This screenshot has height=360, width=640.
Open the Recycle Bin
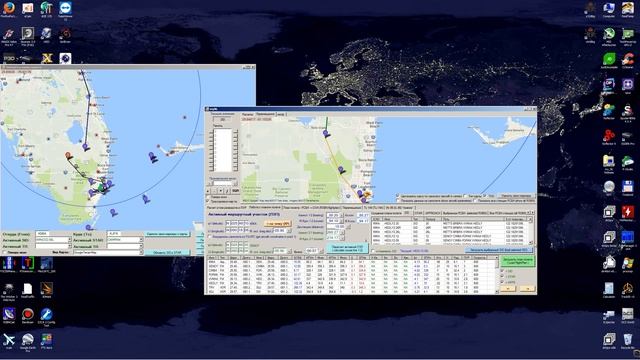628,341
